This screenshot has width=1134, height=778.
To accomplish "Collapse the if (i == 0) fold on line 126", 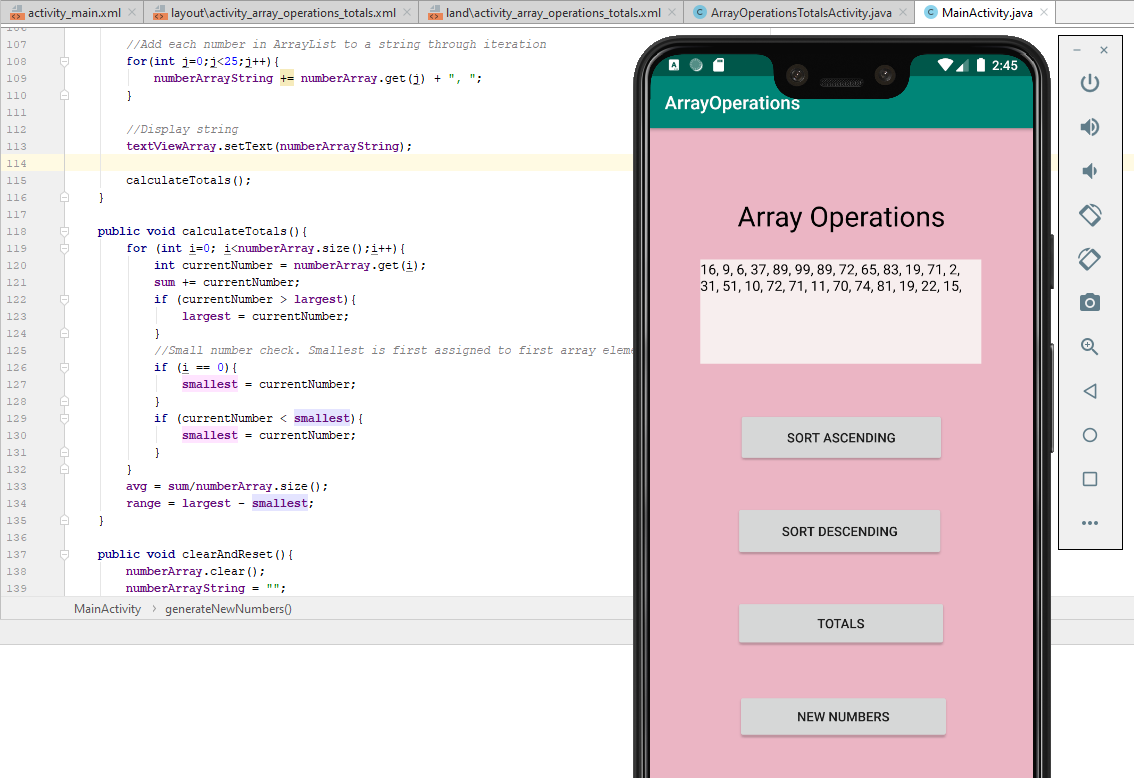I will point(64,367).
